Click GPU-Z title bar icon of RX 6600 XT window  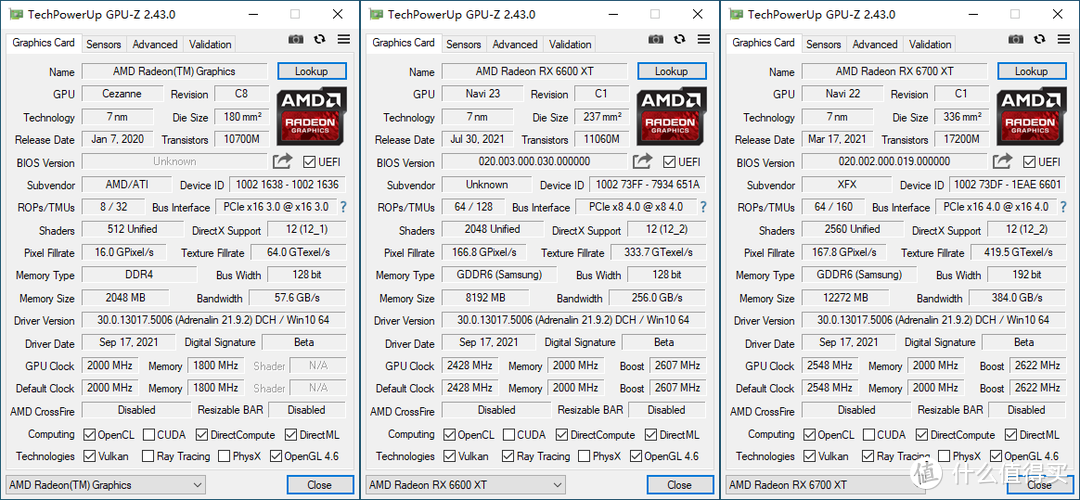tap(375, 14)
